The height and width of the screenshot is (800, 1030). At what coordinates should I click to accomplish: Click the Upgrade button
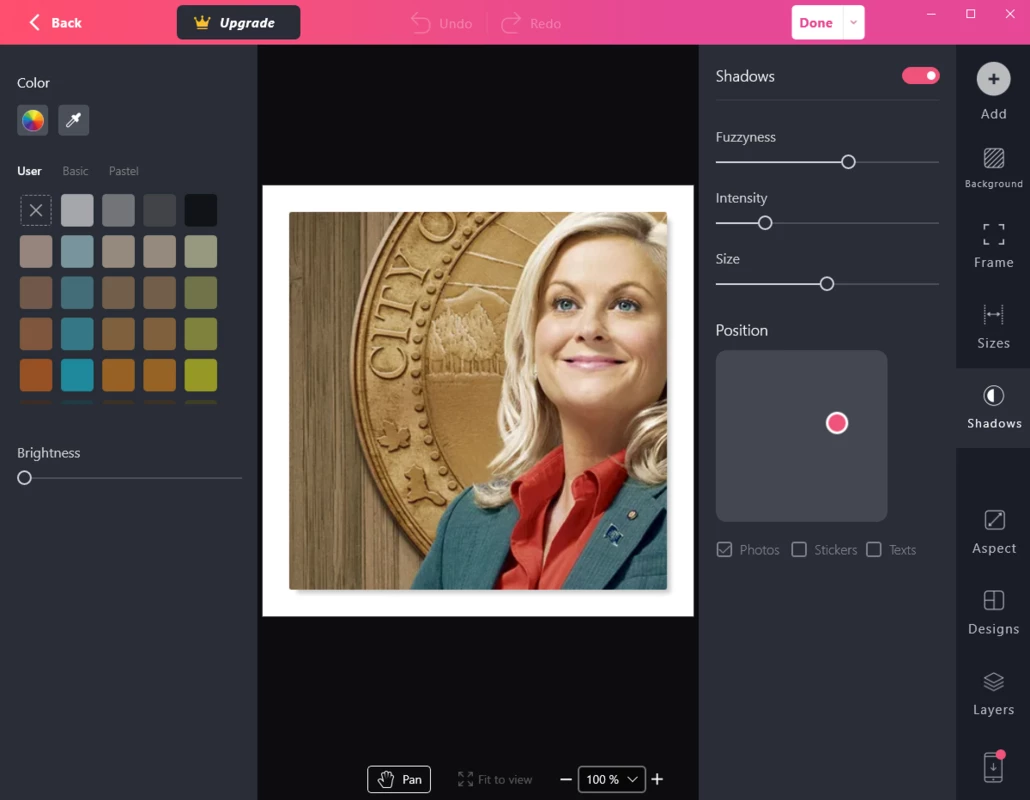pos(238,22)
